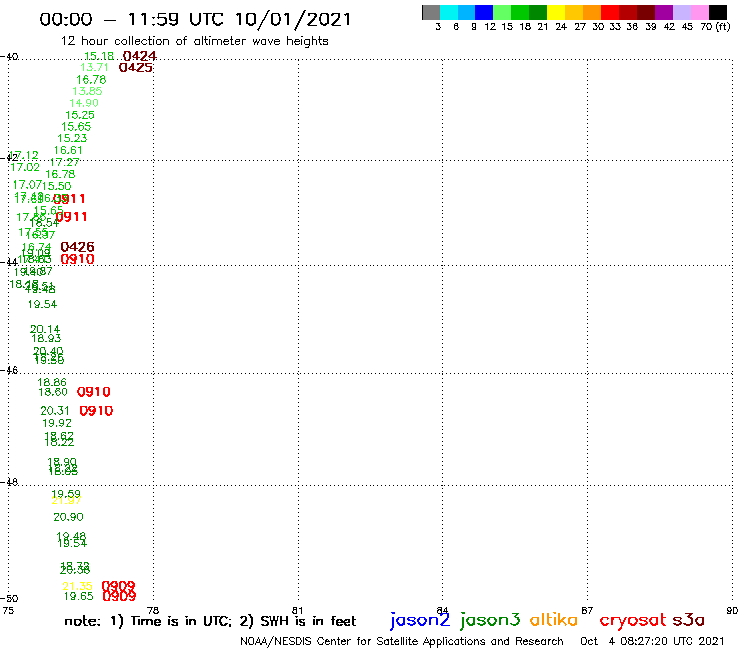Click the gray swatch in the color scale

[431, 12]
